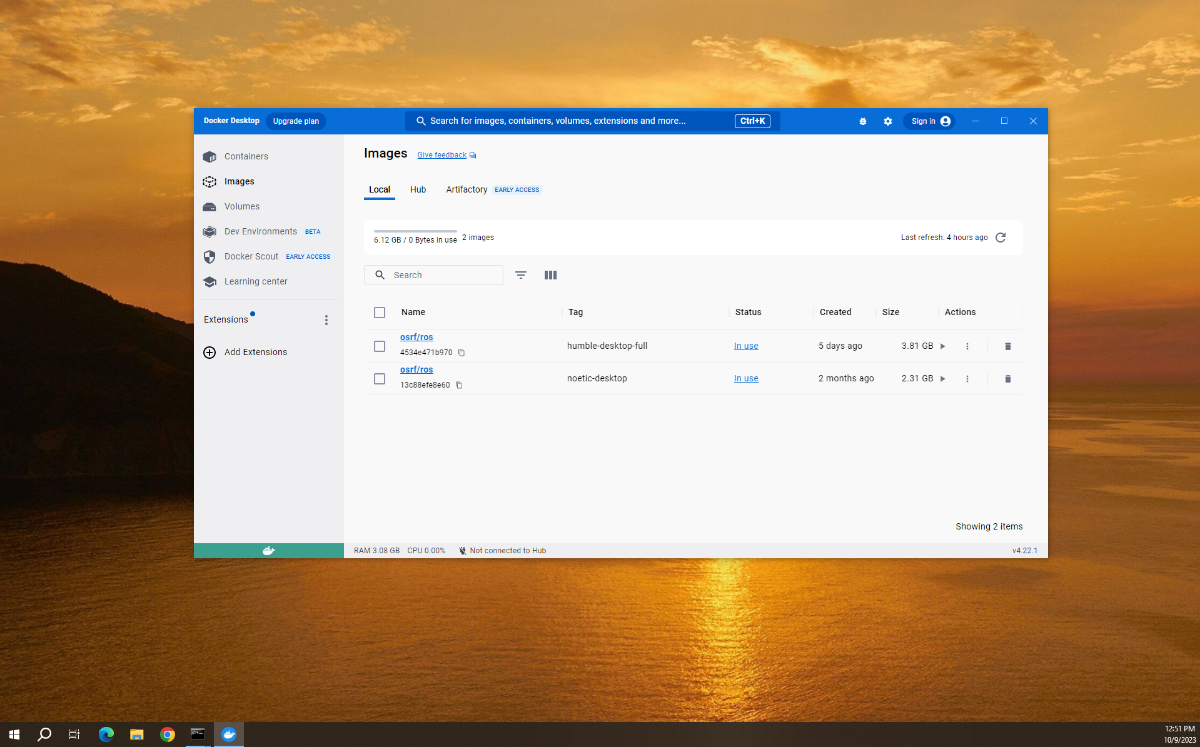The image size is (1200, 747).
Task: Open File Explorer from the taskbar
Action: (x=137, y=735)
